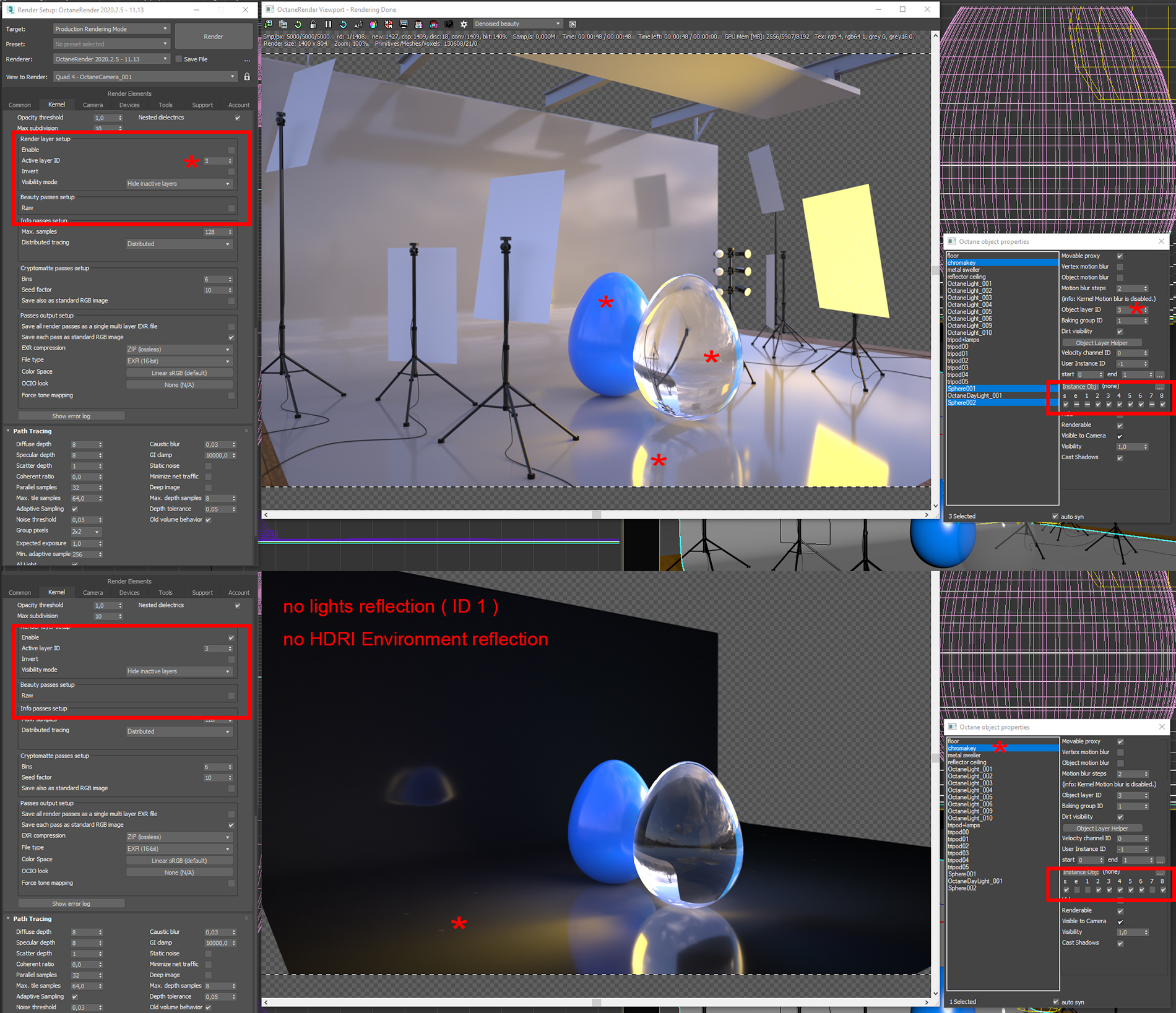Image resolution: width=1176 pixels, height=1013 pixels.
Task: Click the red film region icon
Action: (434, 24)
